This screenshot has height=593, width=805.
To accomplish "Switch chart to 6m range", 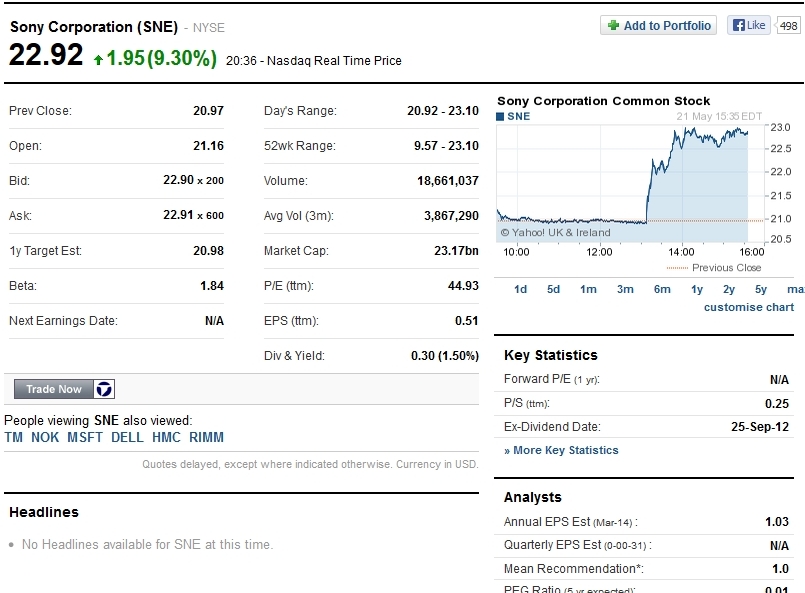I will point(662,290).
